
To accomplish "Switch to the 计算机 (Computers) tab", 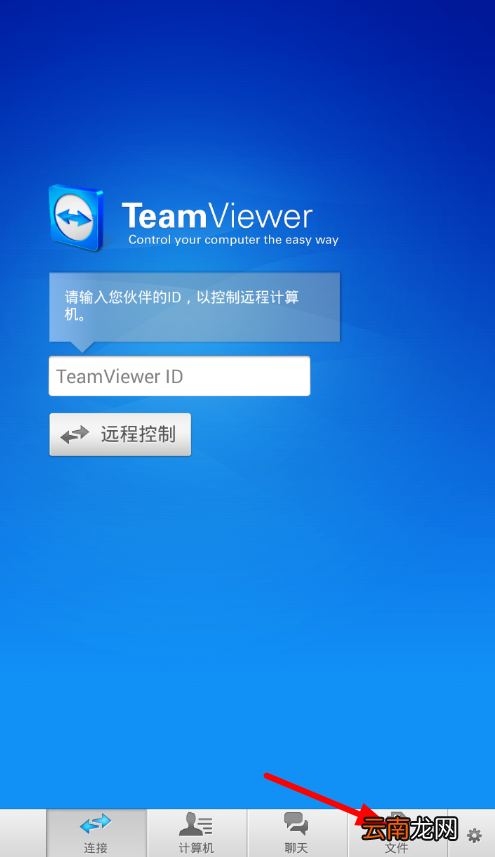I will [197, 833].
